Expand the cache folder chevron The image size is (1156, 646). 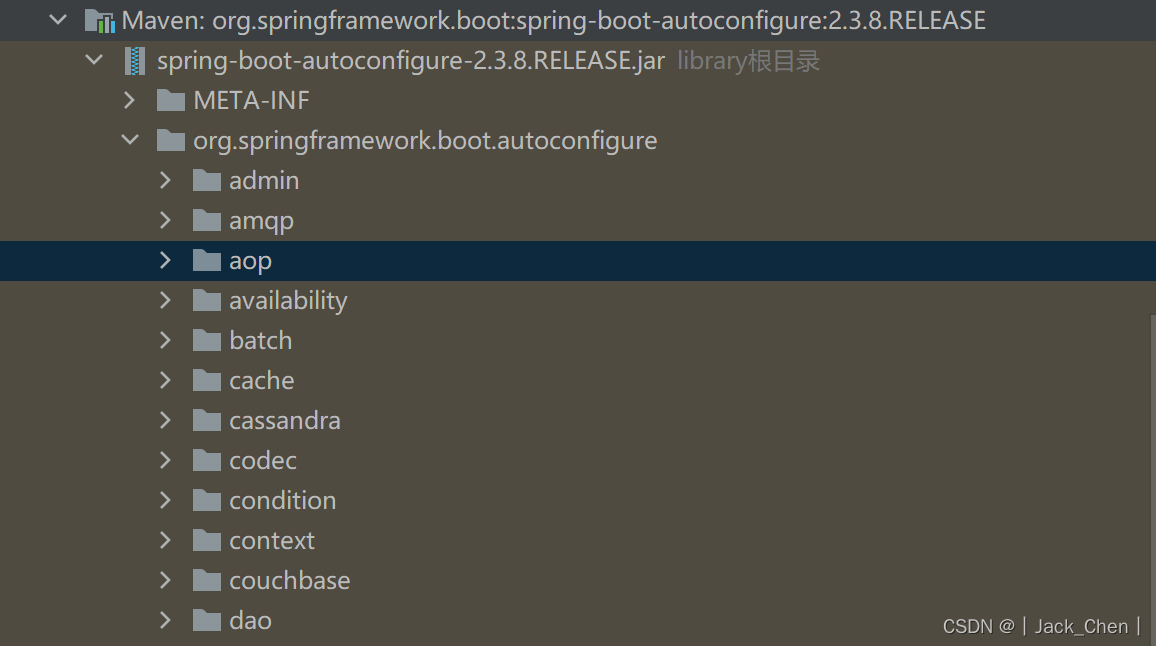(x=165, y=380)
